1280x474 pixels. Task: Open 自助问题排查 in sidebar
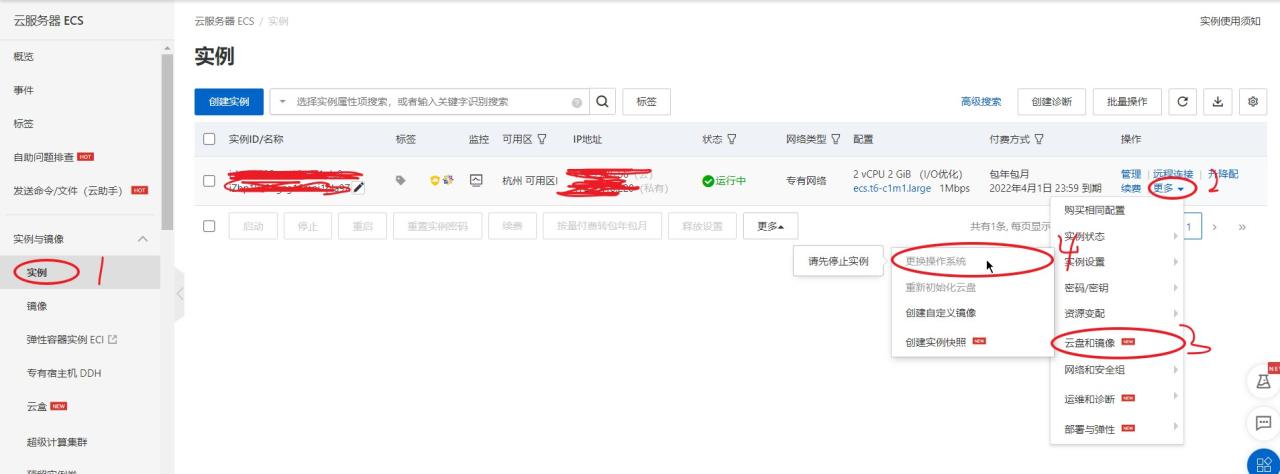pyautogui.click(x=43, y=157)
